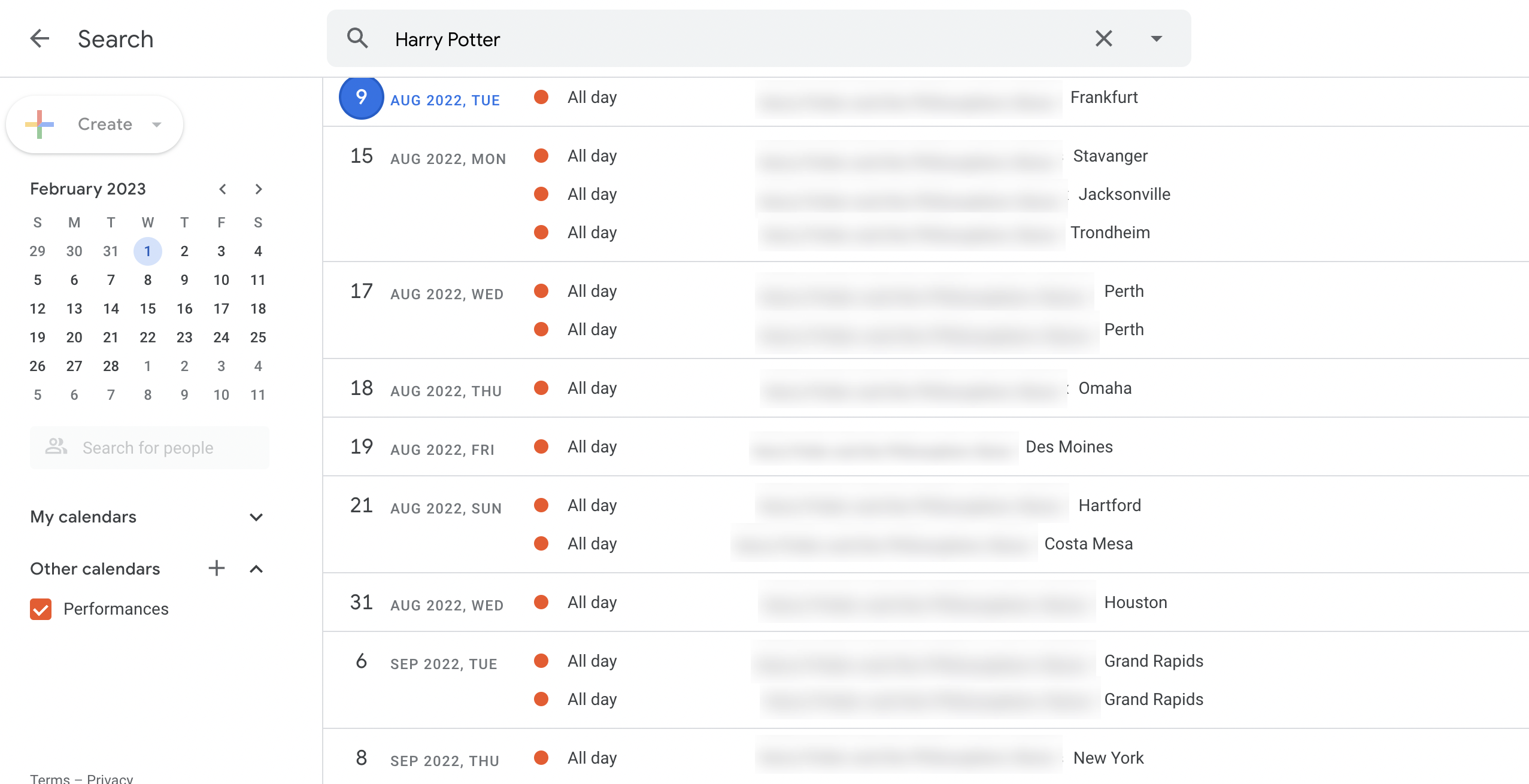Click date 19 AUG 2022, FRI

click(422, 448)
